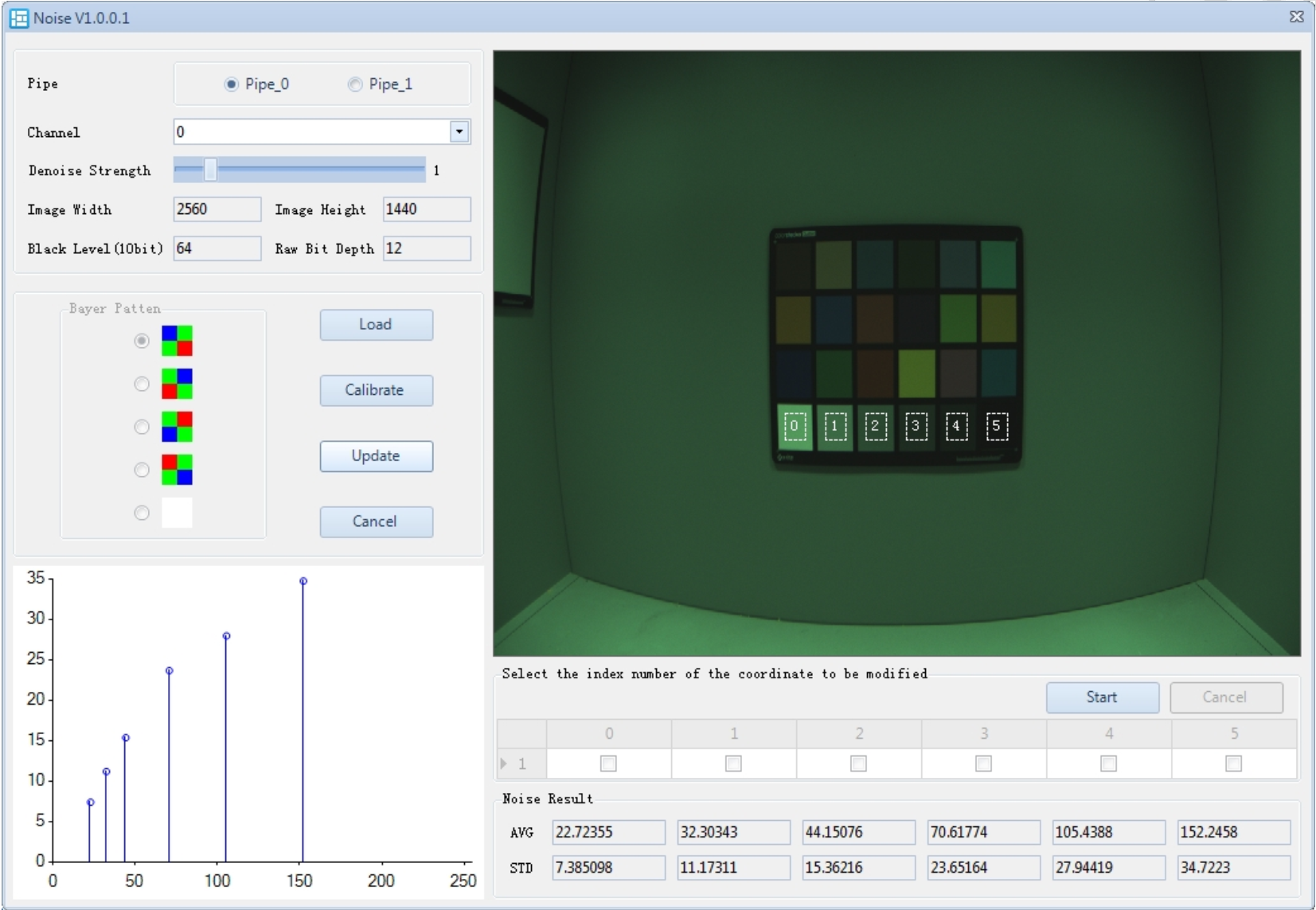Open the Channel dropdown arrow
This screenshot has width=1316, height=910.
459,132
